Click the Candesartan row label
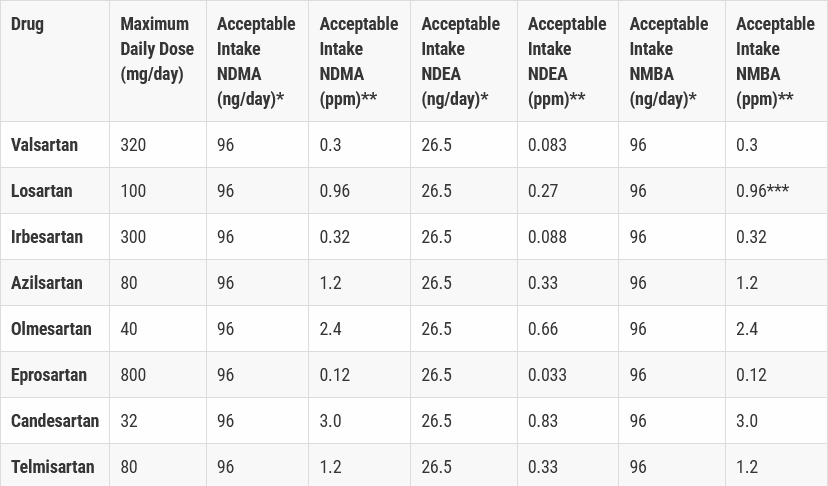Screen dimensions: 828x486 point(55,420)
